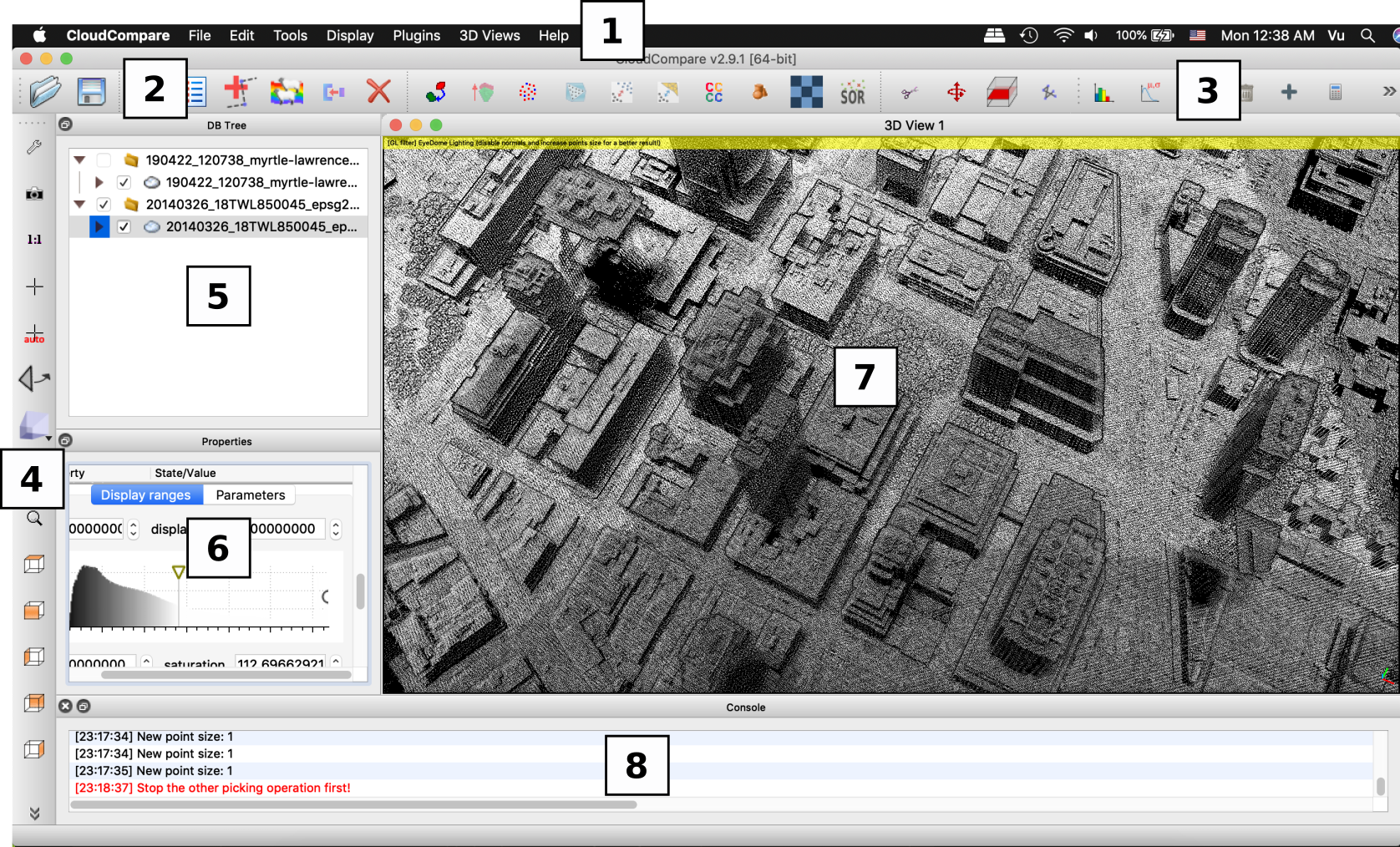Switch to the Parameters tab
The image size is (1400, 847).
tap(250, 495)
